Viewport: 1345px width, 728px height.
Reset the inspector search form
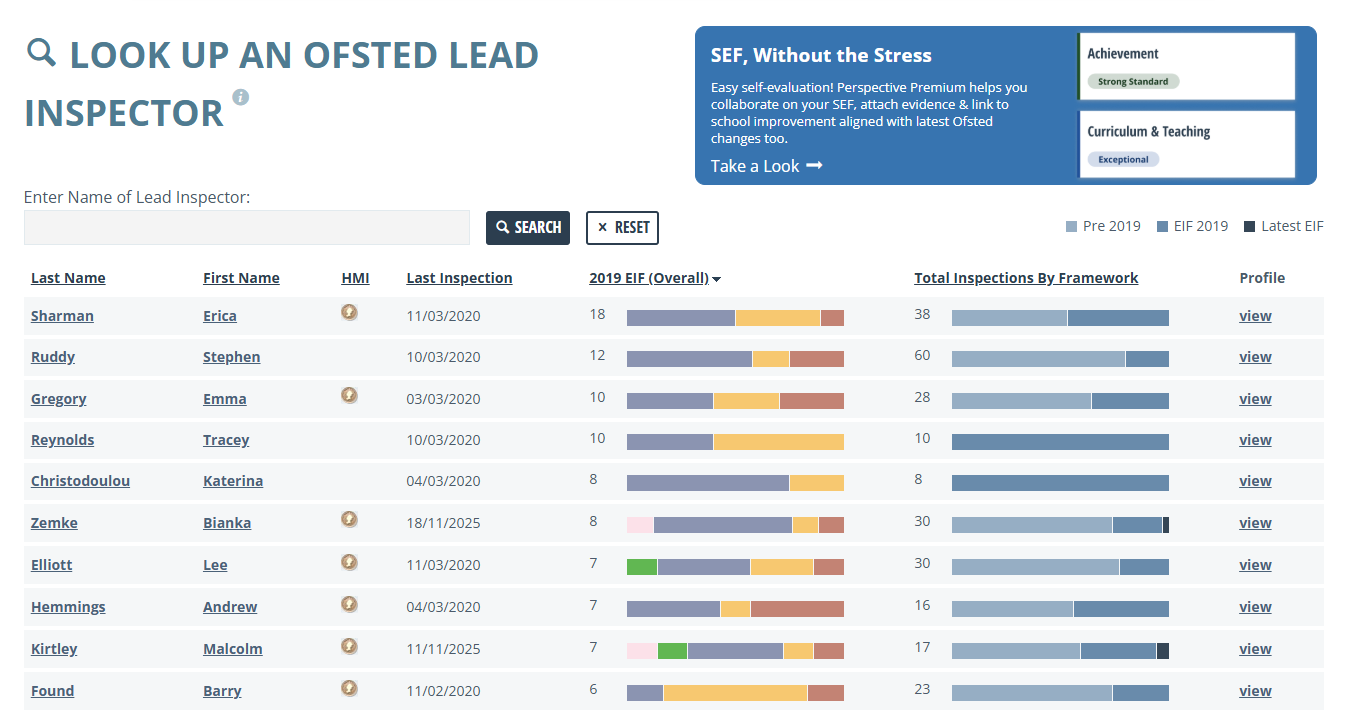pyautogui.click(x=622, y=227)
